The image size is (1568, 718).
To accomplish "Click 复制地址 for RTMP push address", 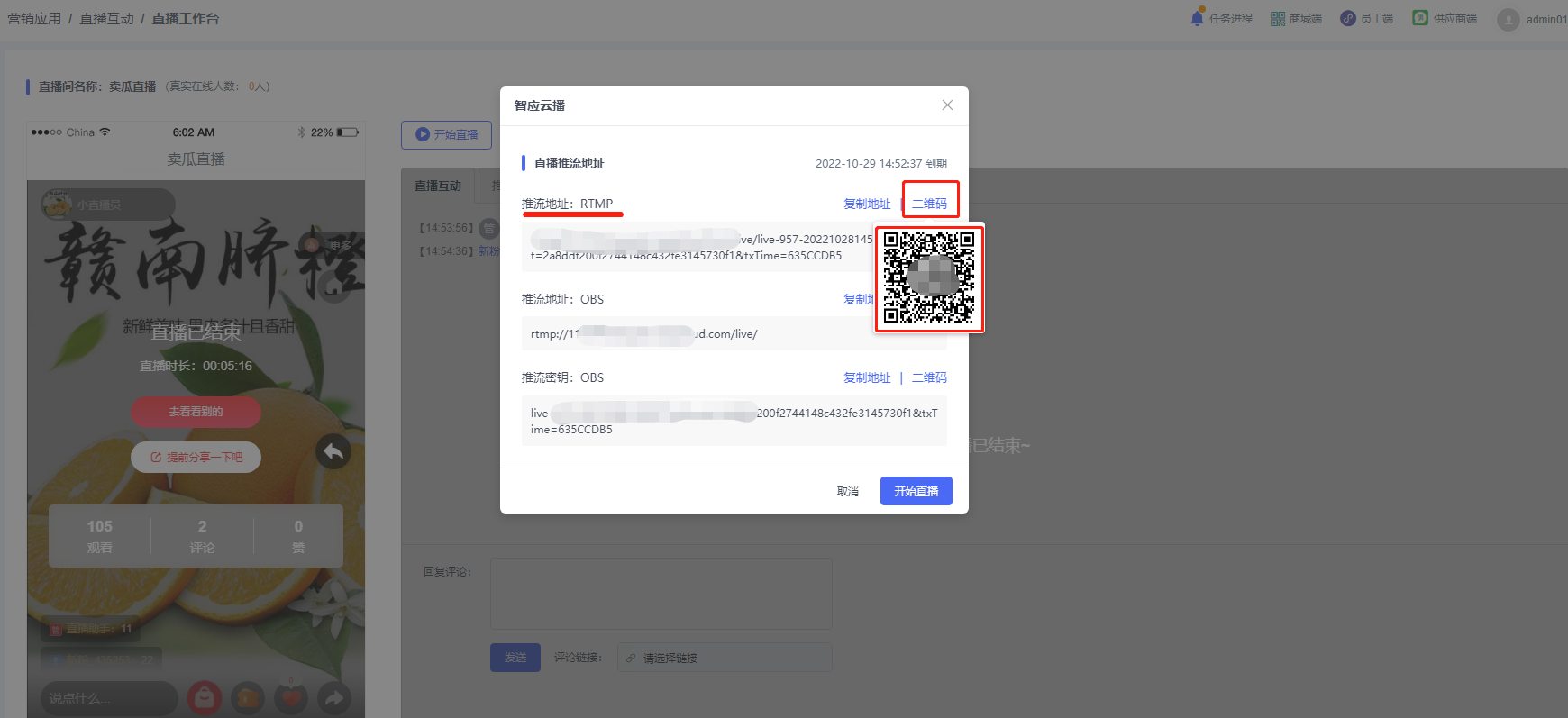I will pos(867,204).
